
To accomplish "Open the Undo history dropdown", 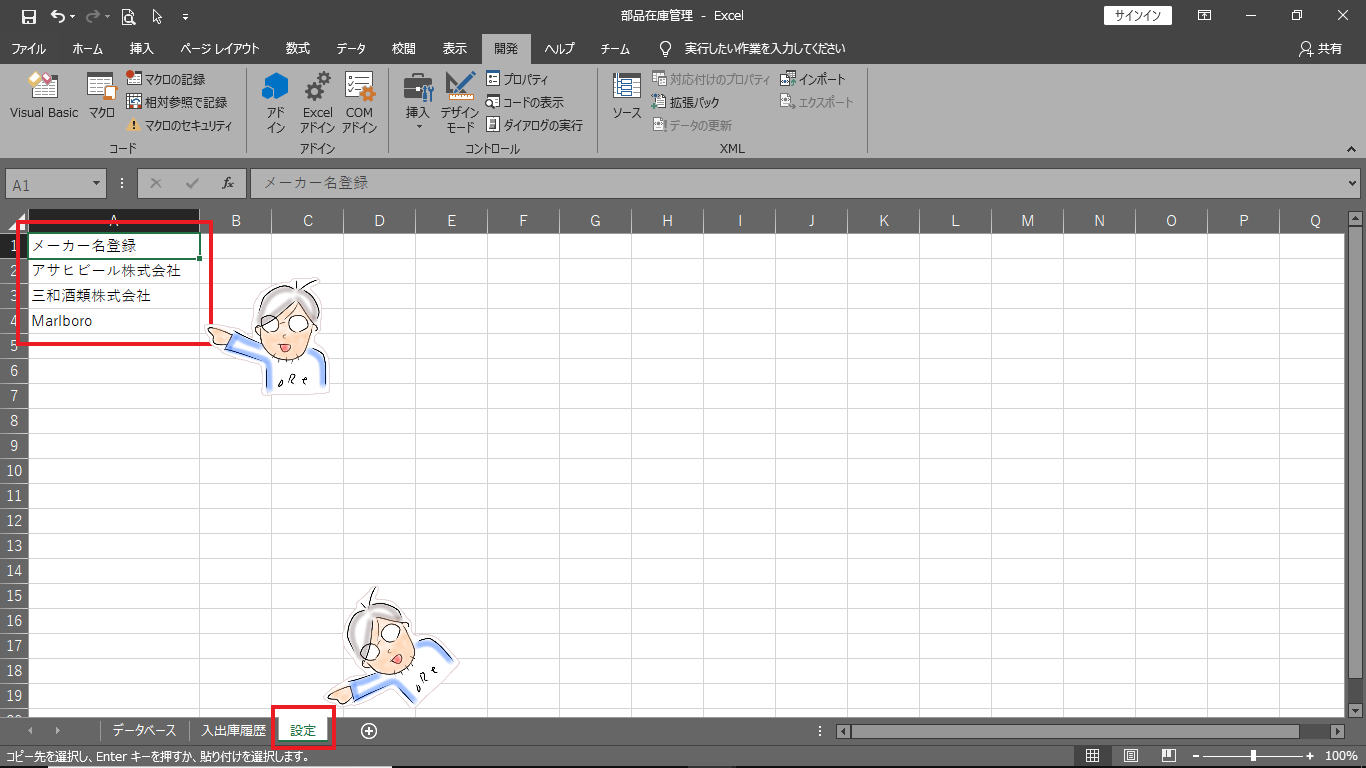I will [x=73, y=16].
